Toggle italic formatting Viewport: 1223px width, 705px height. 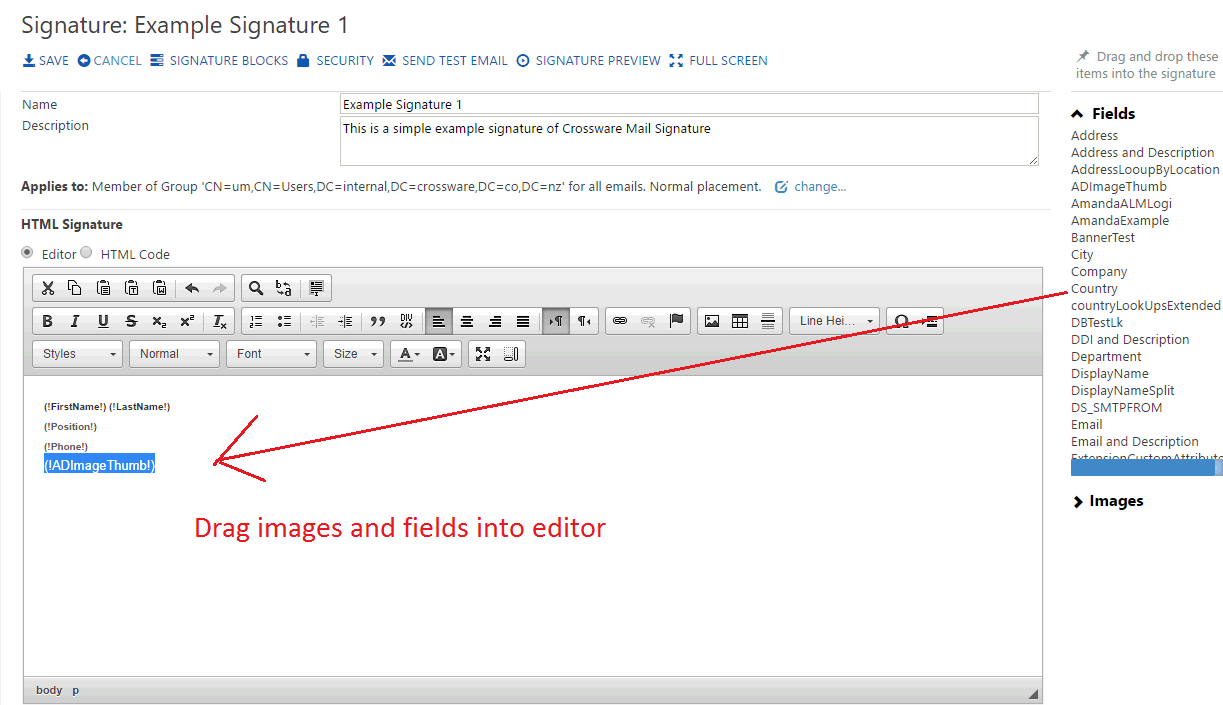75,321
